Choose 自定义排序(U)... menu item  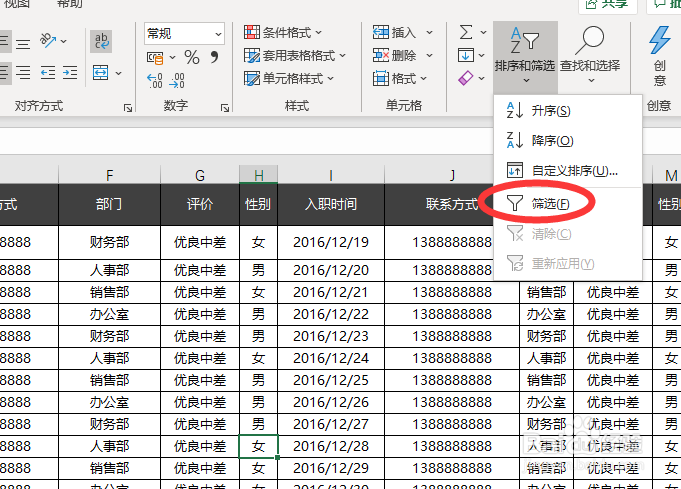[x=568, y=171]
